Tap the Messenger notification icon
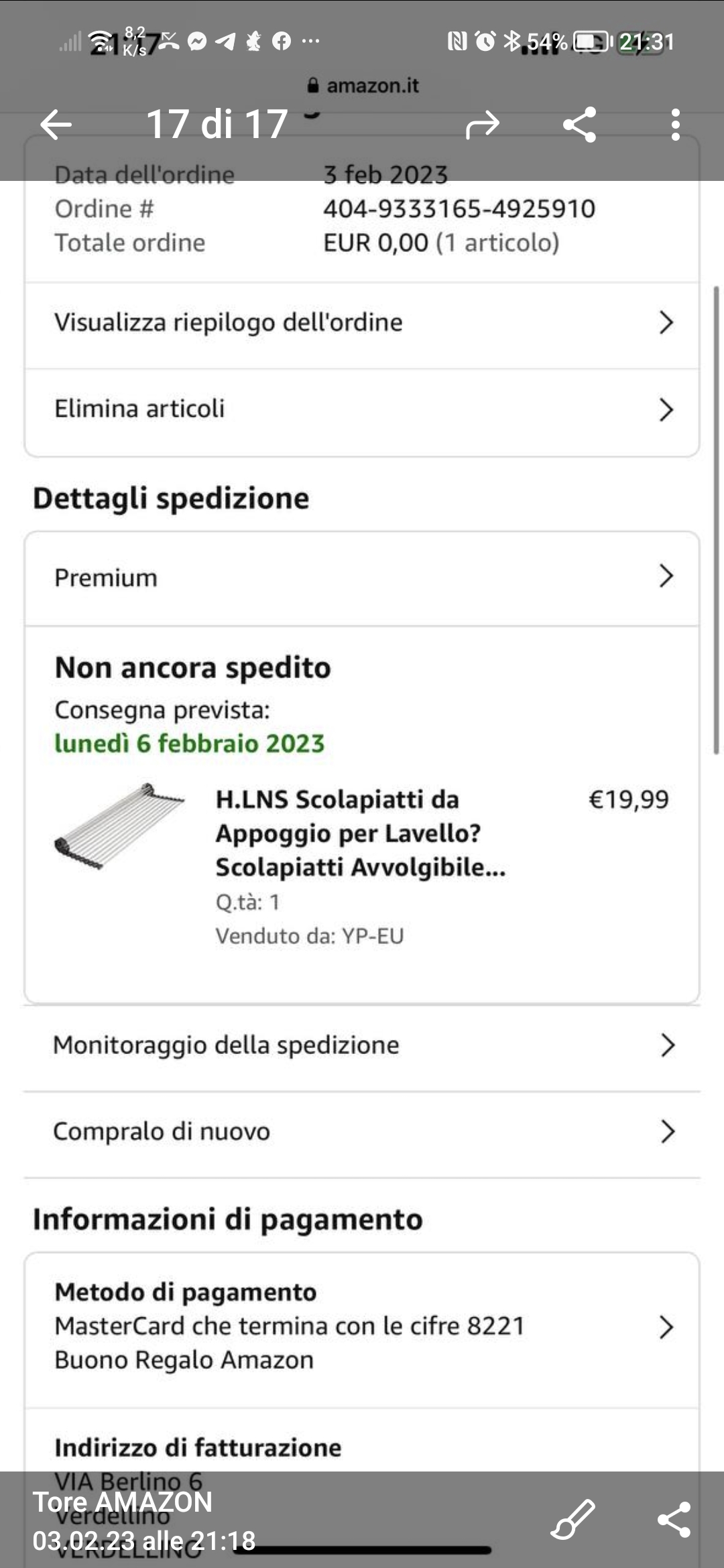The image size is (724, 1568). [196, 42]
